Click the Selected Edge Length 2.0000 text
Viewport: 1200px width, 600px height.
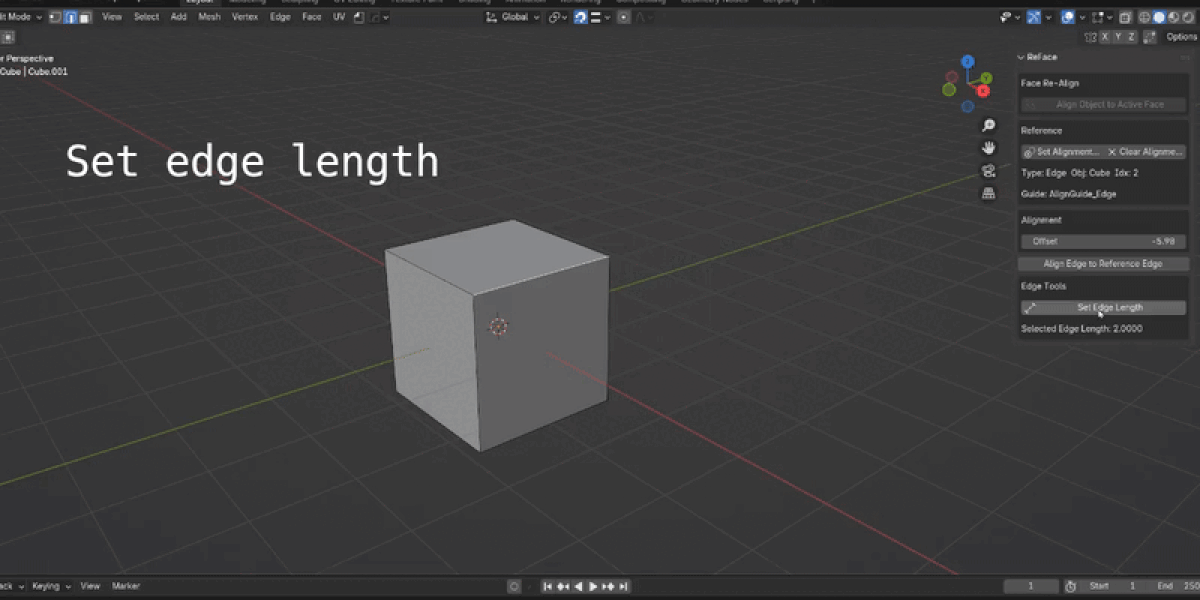pos(1081,329)
